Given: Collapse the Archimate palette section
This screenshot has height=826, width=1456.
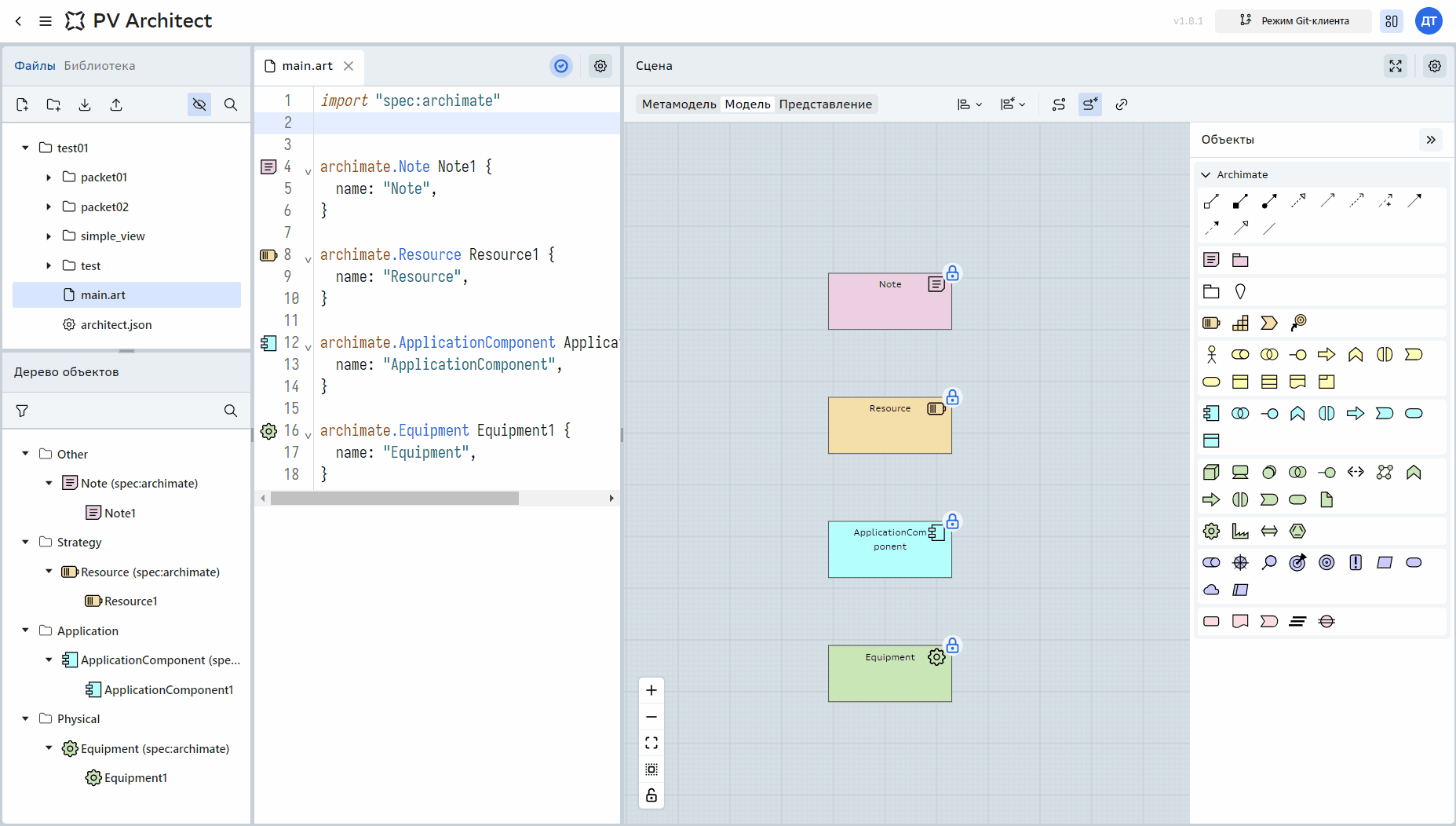Looking at the screenshot, I should pos(1206,174).
